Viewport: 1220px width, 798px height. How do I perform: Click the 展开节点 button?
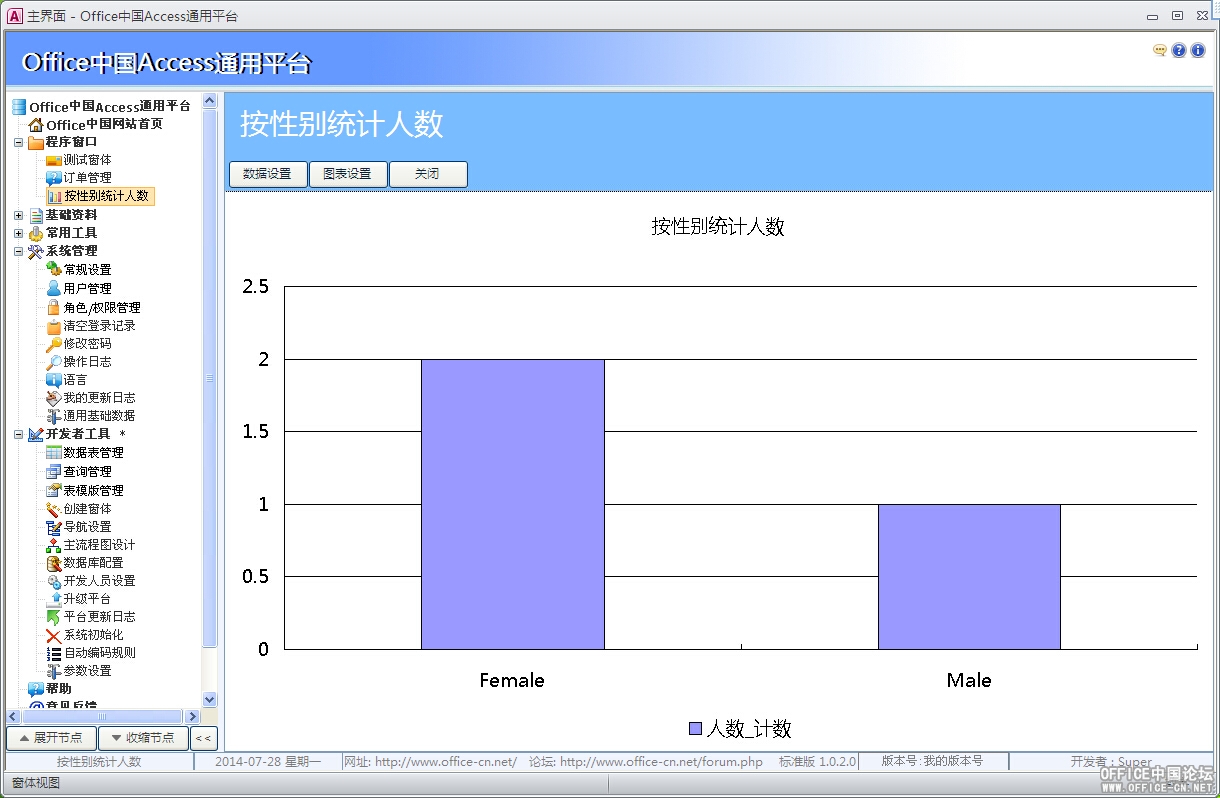coord(51,738)
